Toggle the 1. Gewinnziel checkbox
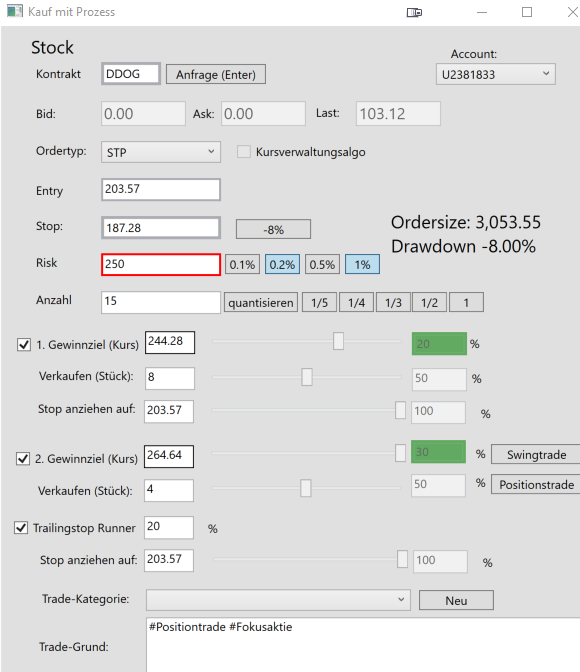This screenshot has width=580, height=672. coord(24,345)
